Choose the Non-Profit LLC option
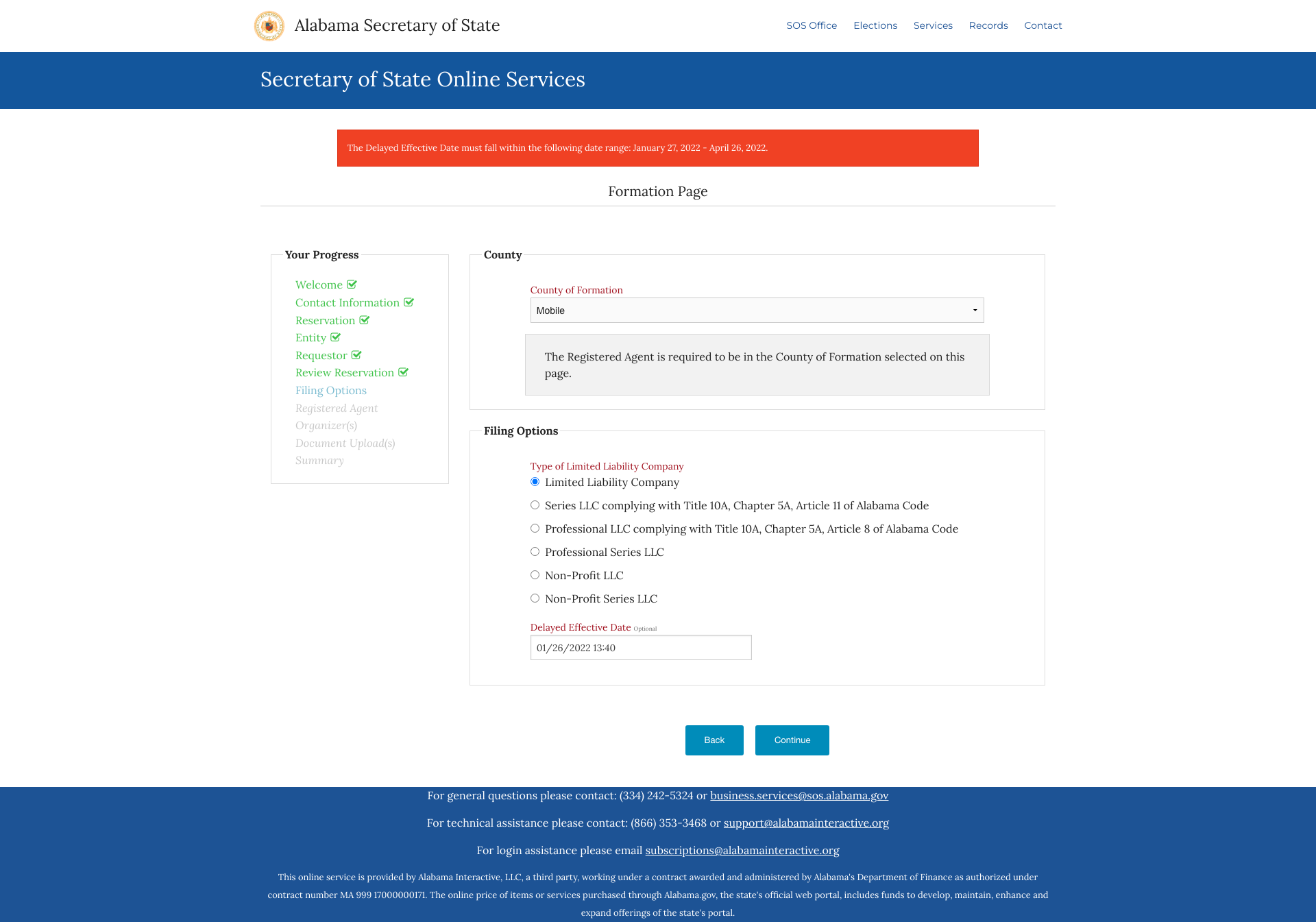 point(535,575)
